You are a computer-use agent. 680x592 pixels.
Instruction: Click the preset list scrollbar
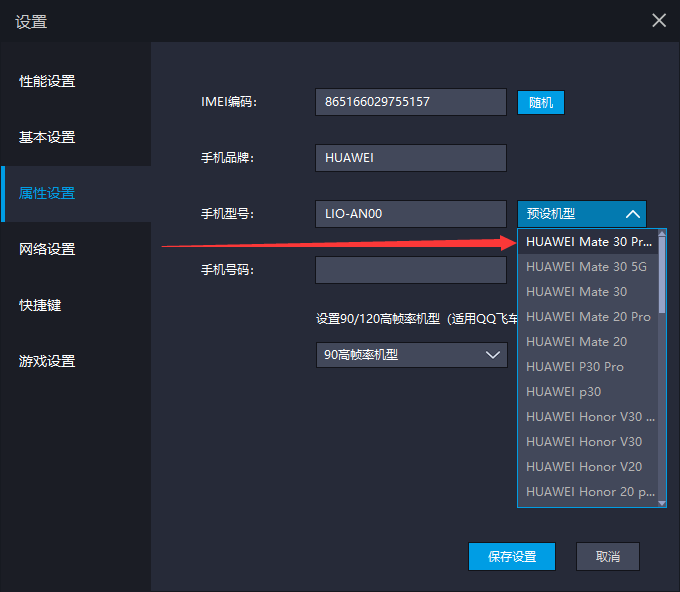[x=662, y=272]
